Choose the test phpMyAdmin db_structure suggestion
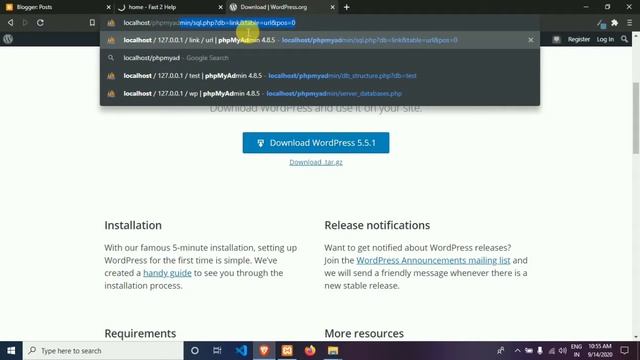This screenshot has width=640, height=360. point(320,76)
